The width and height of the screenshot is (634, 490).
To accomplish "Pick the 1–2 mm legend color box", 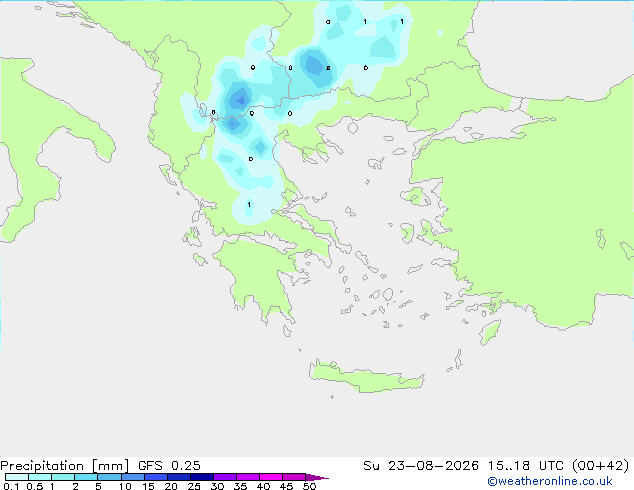I will tap(63, 477).
